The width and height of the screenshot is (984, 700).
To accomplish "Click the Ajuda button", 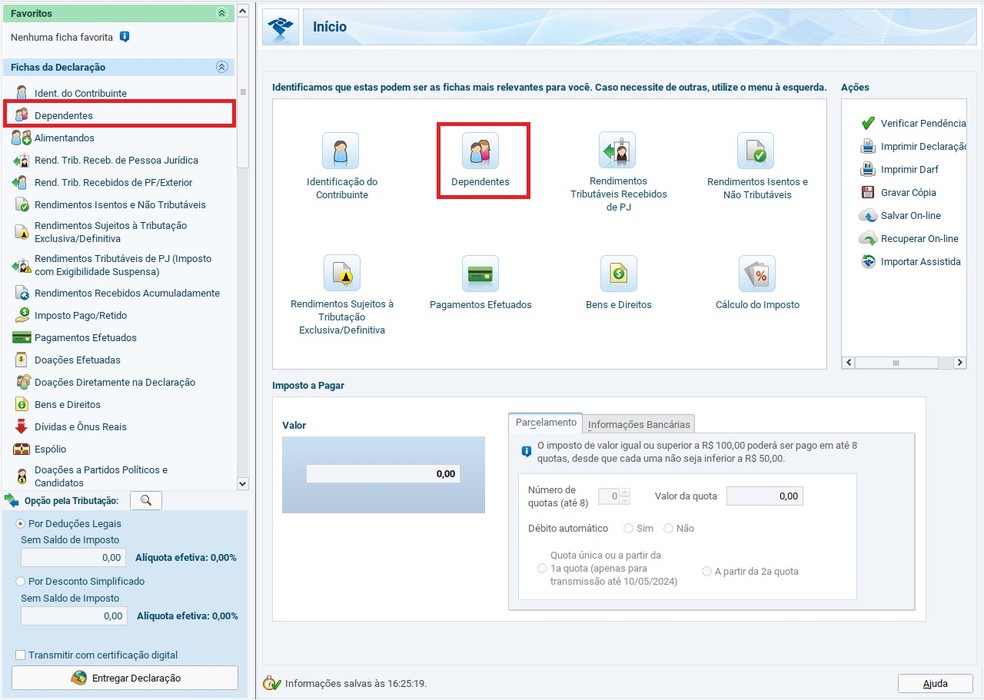I will pyautogui.click(x=935, y=684).
